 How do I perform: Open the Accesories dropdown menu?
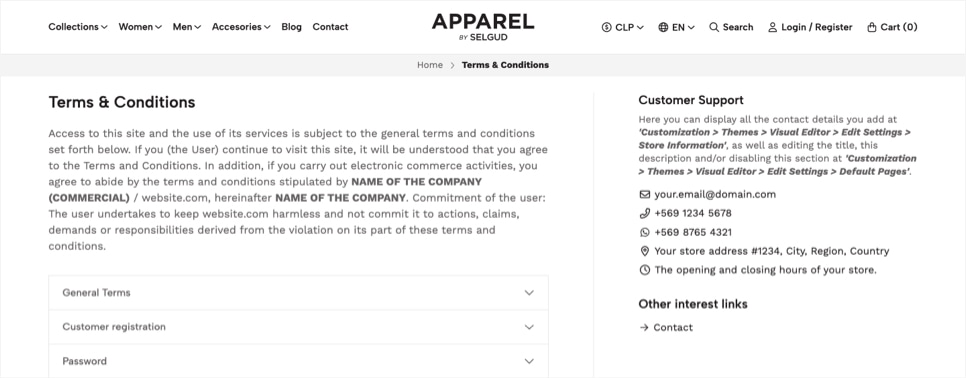pos(242,27)
